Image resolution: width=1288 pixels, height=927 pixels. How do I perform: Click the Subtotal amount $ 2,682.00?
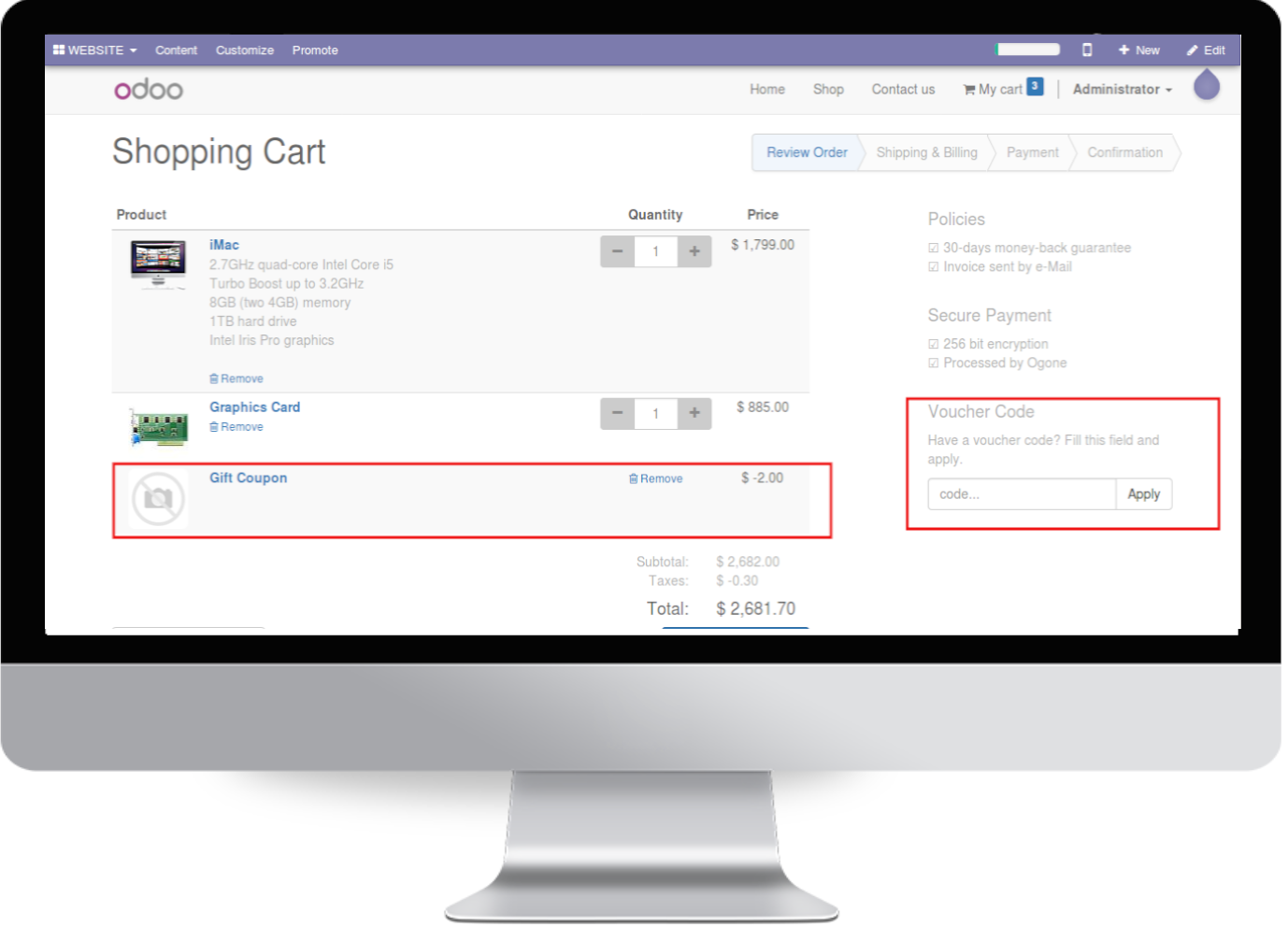point(748,562)
